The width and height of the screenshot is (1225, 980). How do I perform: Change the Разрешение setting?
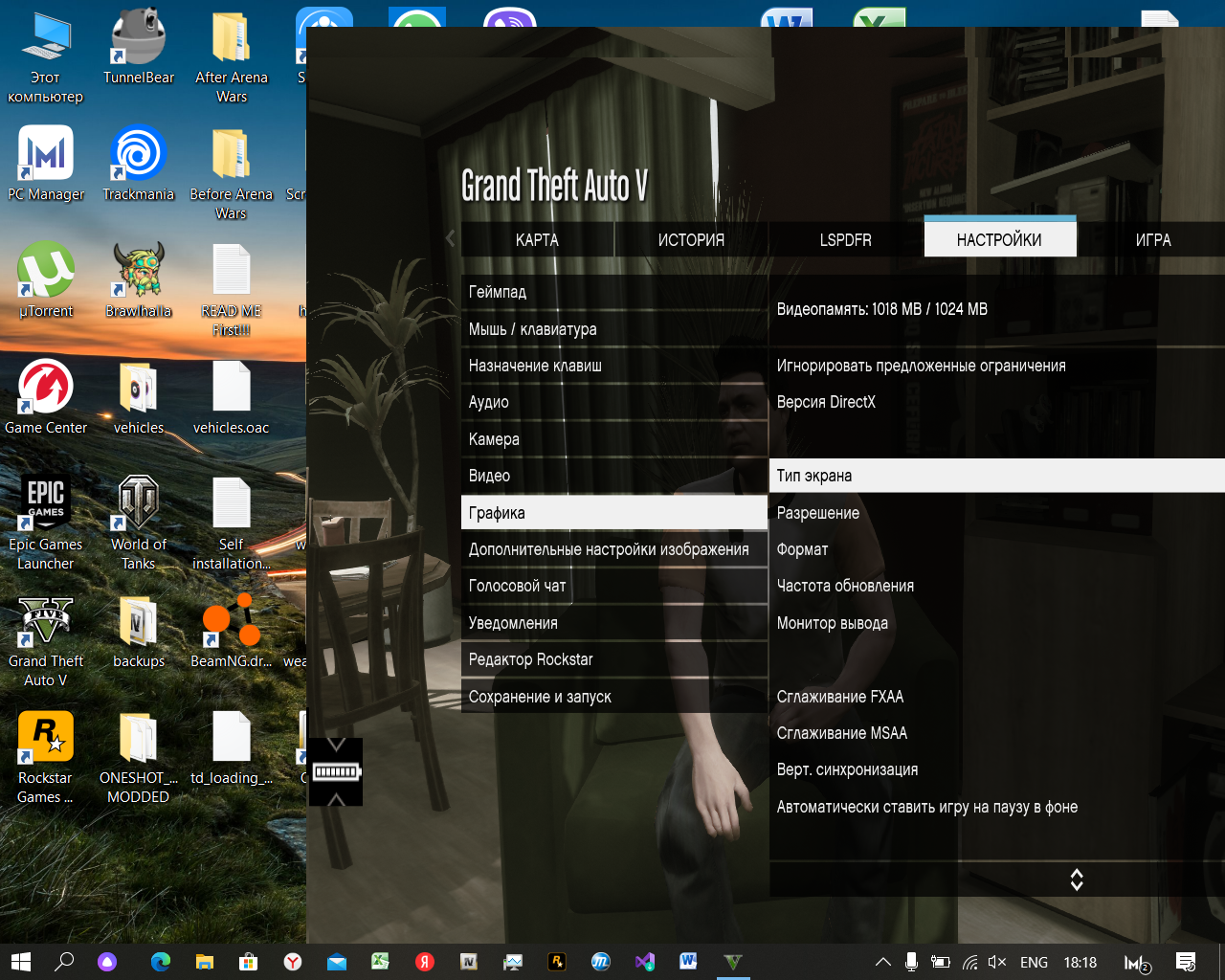pyautogui.click(x=997, y=513)
